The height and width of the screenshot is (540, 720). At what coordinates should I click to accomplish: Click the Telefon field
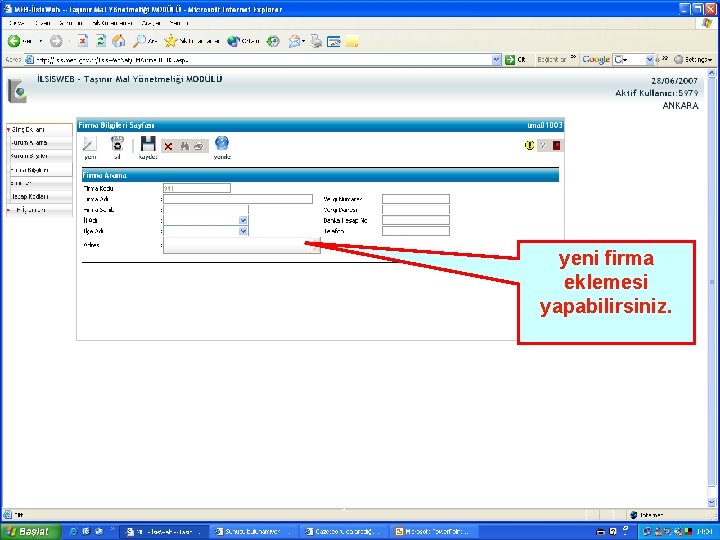416,231
